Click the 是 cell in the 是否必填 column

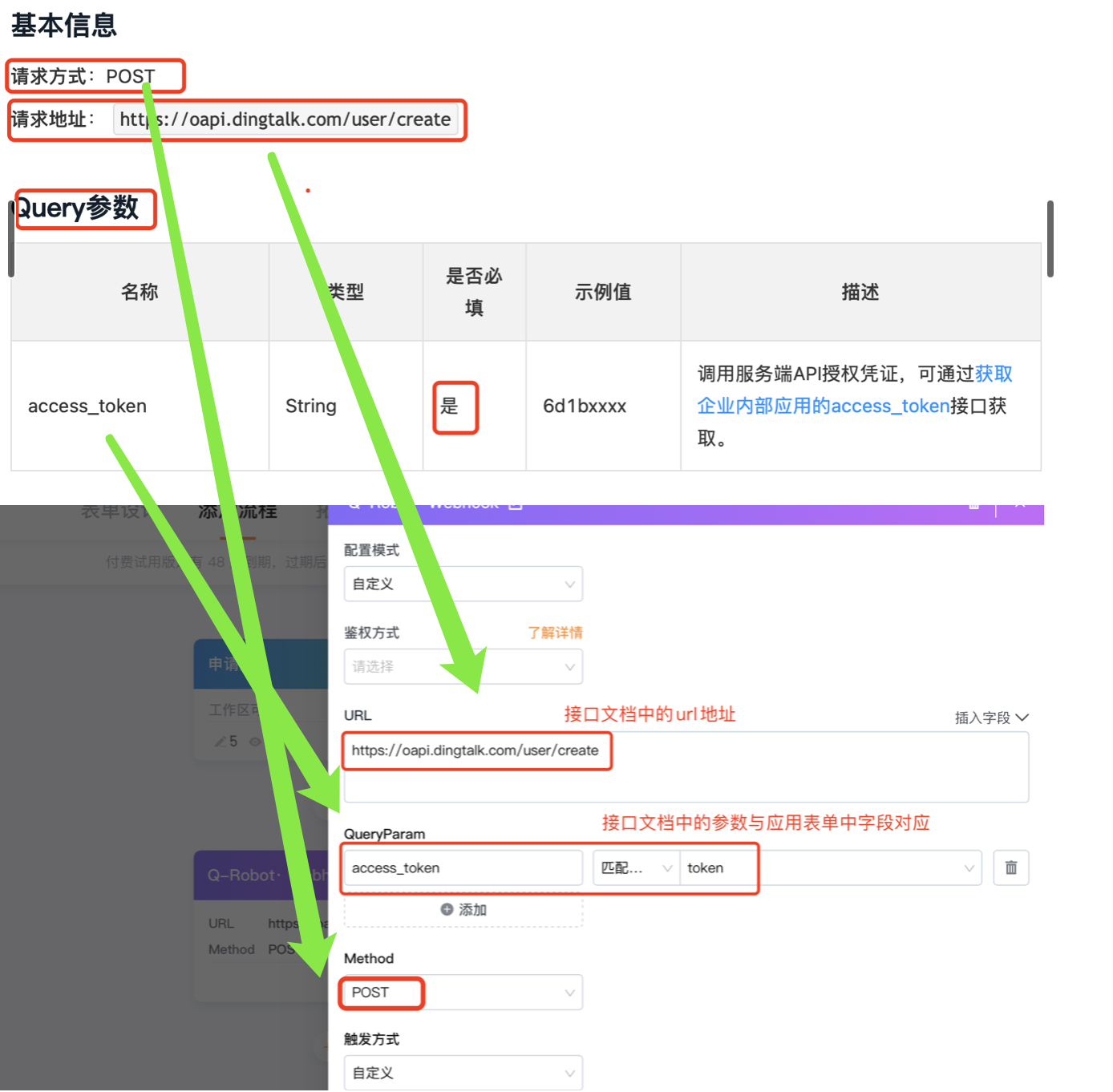click(x=474, y=406)
